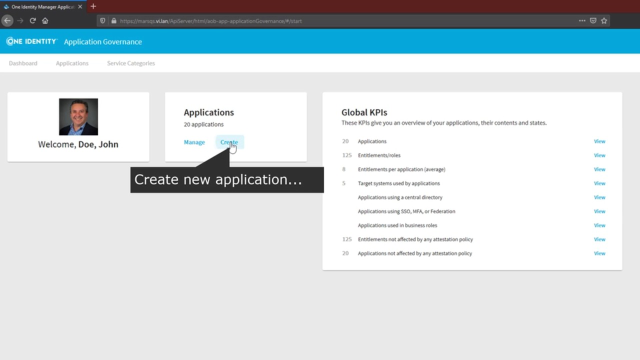Click 'Applications used in business roles' label

[x=398, y=225]
